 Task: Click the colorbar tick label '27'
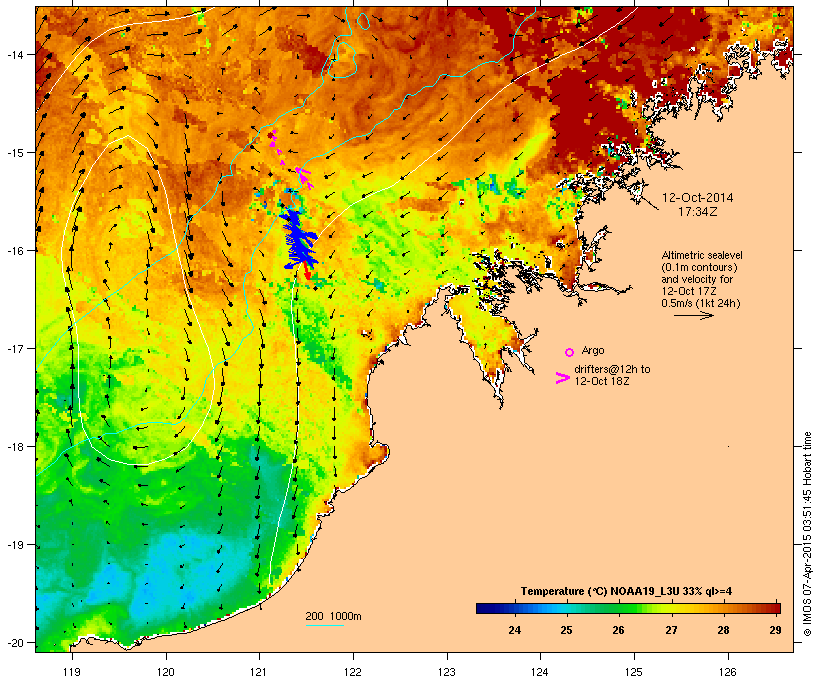[x=671, y=630]
